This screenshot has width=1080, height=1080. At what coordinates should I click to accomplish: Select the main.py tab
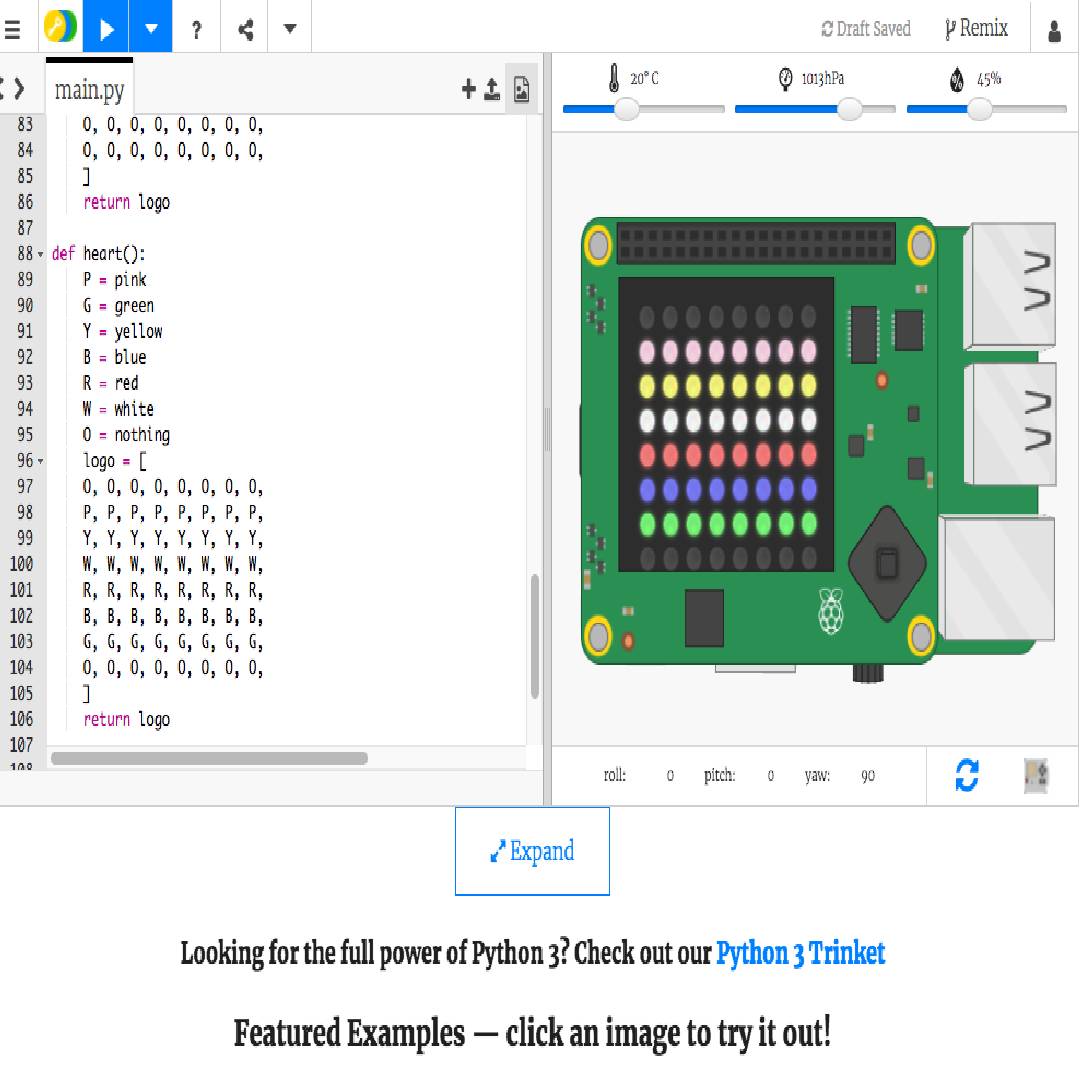coord(89,90)
